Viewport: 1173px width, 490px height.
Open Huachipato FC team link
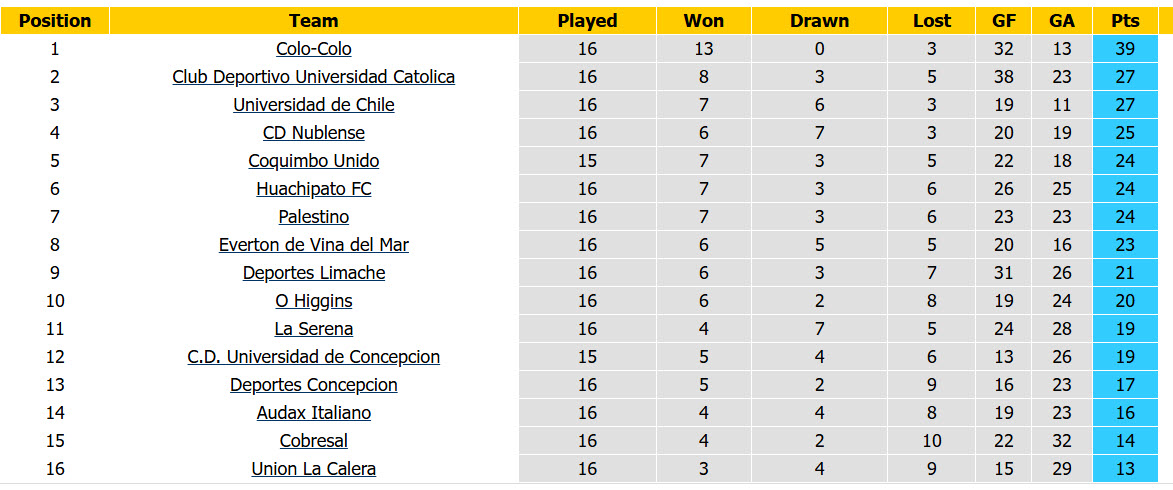tap(313, 189)
